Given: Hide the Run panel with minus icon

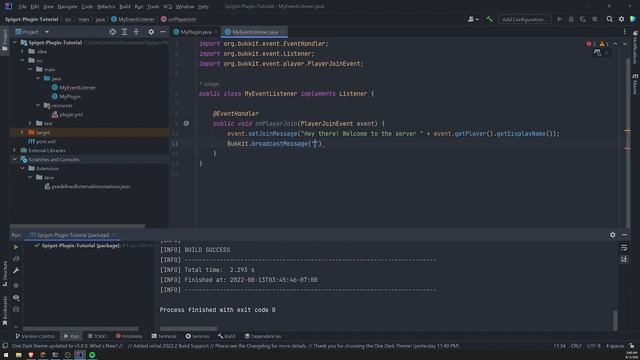Looking at the screenshot, I should pos(624,235).
